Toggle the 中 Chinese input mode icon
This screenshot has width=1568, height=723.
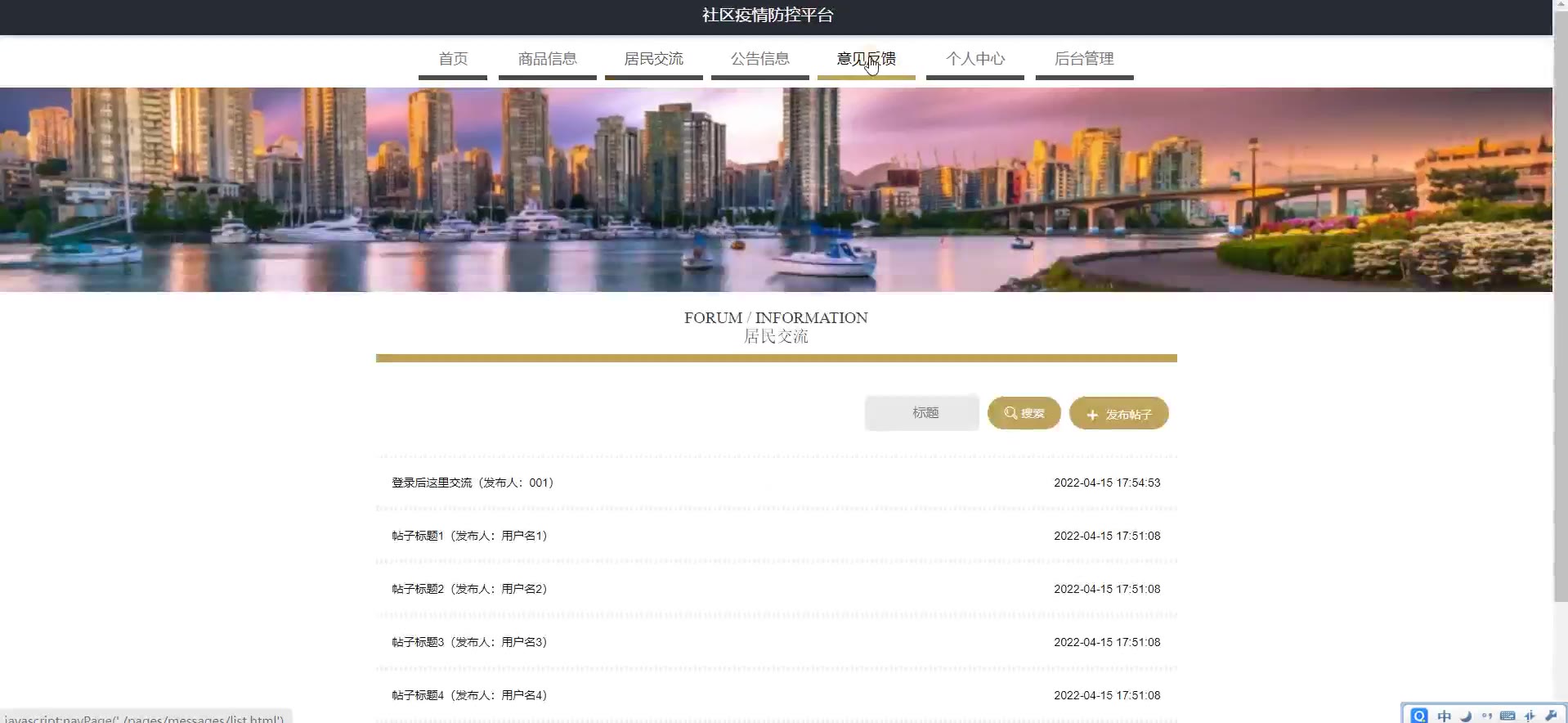click(1445, 716)
